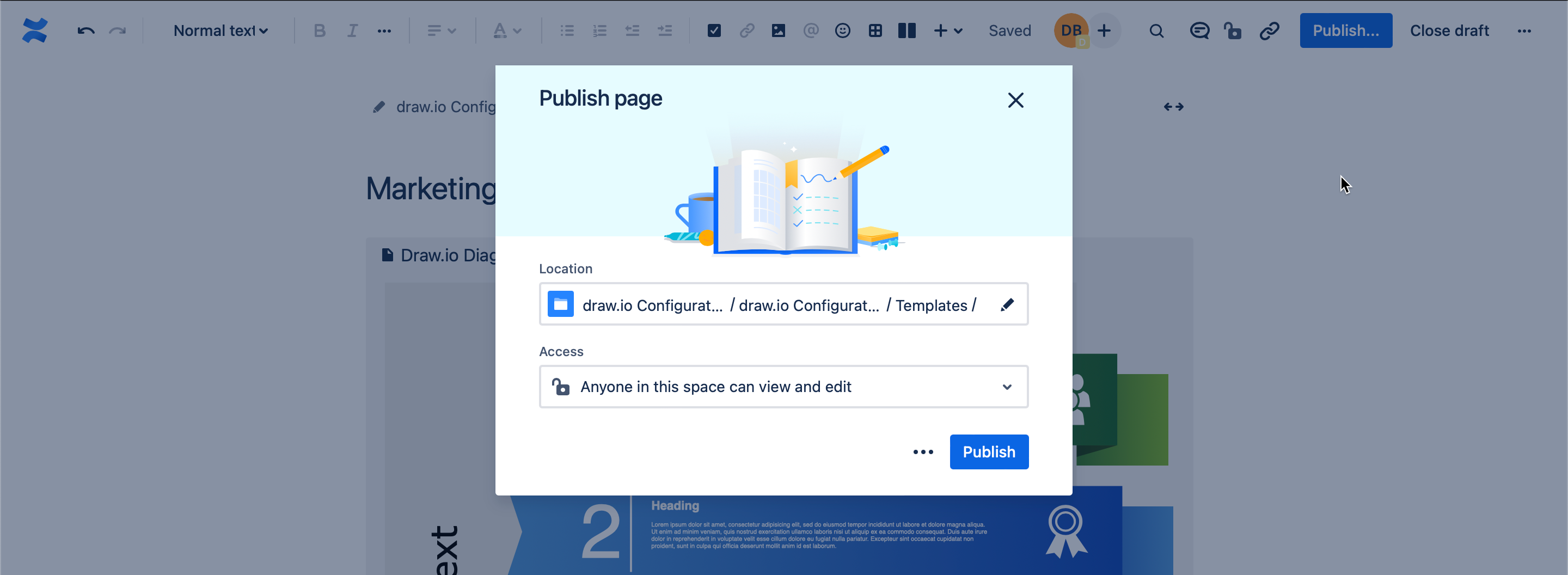This screenshot has width=1568, height=575.
Task: Mention someone using the @ icon
Action: tap(811, 30)
